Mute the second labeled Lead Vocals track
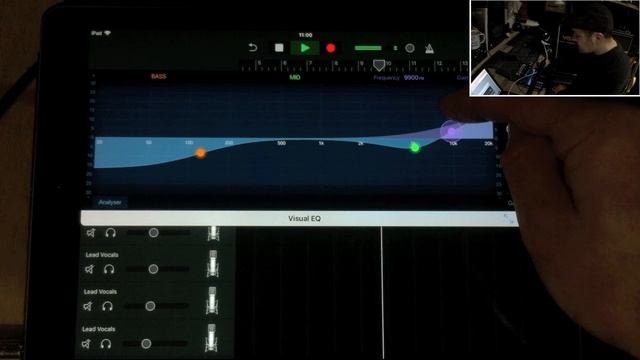This screenshot has height=360, width=640. [87, 306]
